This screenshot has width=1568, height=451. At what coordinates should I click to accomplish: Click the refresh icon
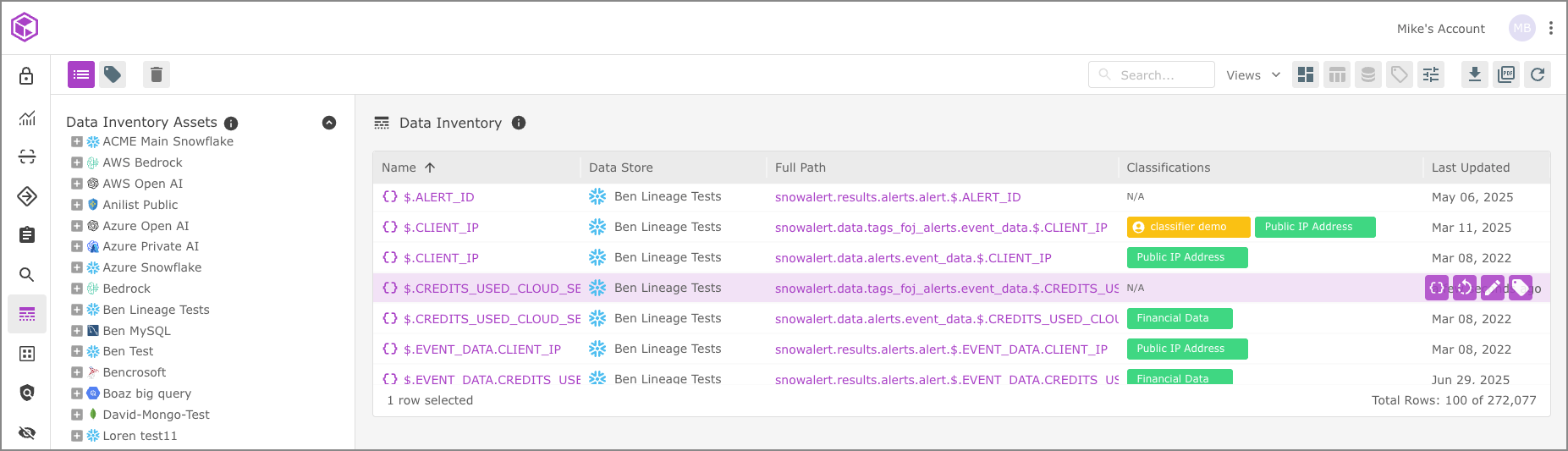pyautogui.click(x=1538, y=74)
